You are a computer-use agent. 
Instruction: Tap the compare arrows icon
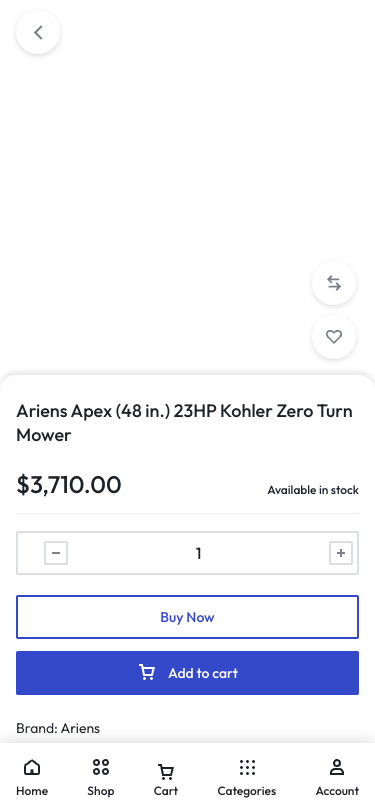click(x=334, y=283)
